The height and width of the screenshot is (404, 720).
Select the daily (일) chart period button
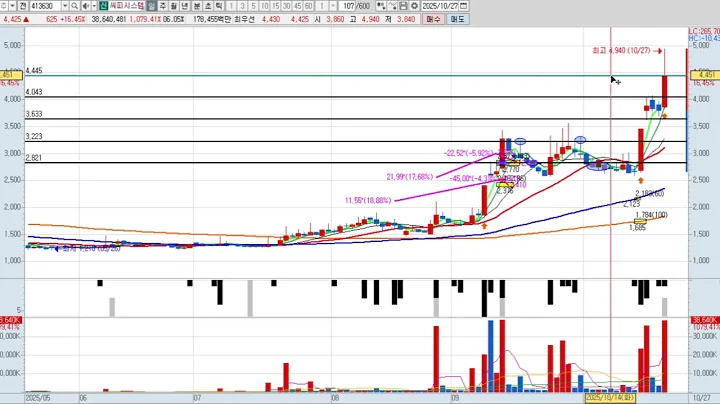click(x=152, y=6)
